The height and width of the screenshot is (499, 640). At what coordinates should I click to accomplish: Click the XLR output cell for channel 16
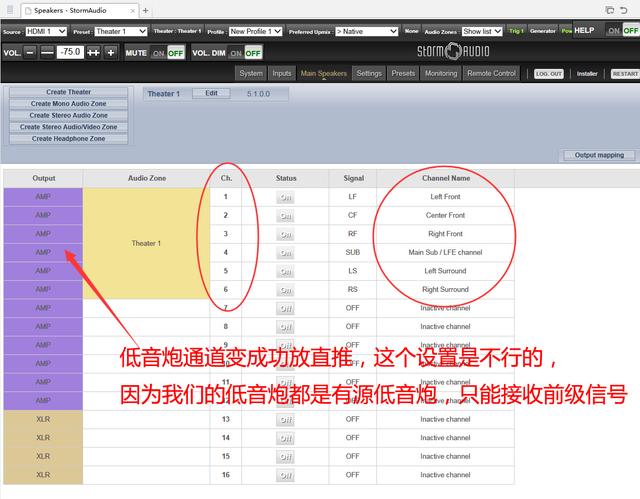click(x=43, y=475)
